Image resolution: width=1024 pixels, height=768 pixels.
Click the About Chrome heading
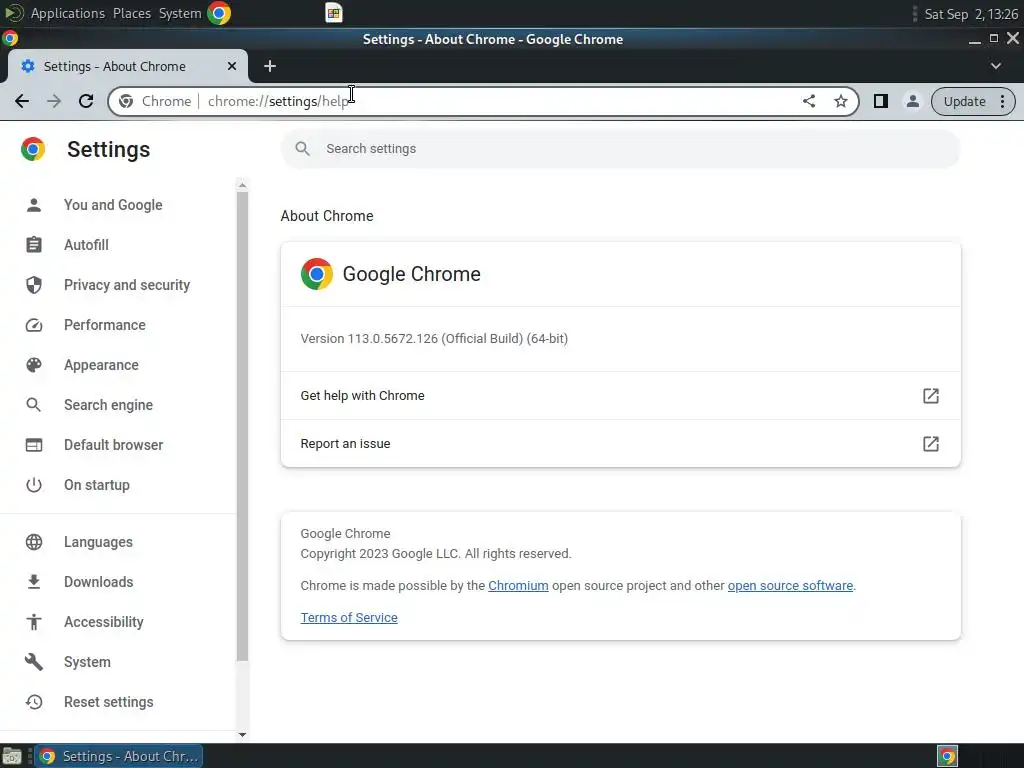tap(327, 216)
